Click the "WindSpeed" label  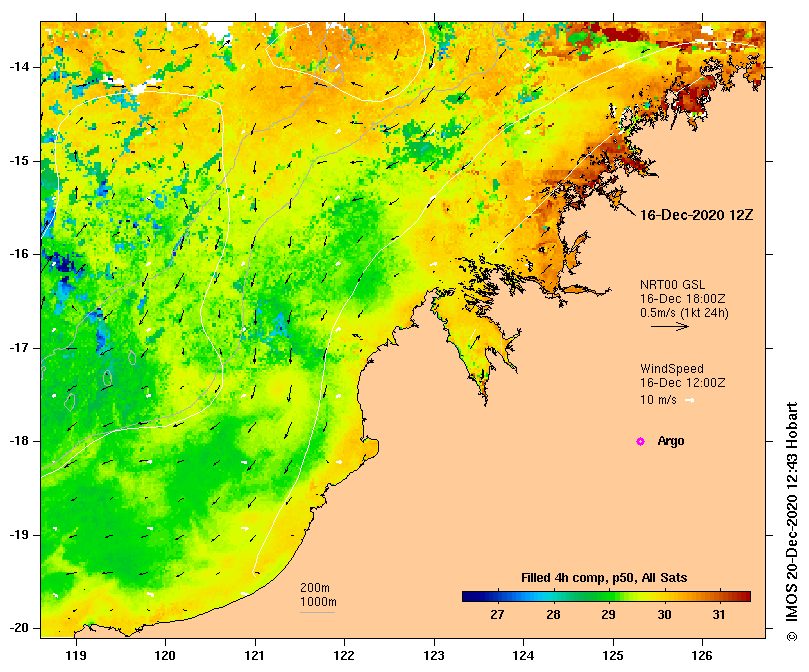[672, 369]
